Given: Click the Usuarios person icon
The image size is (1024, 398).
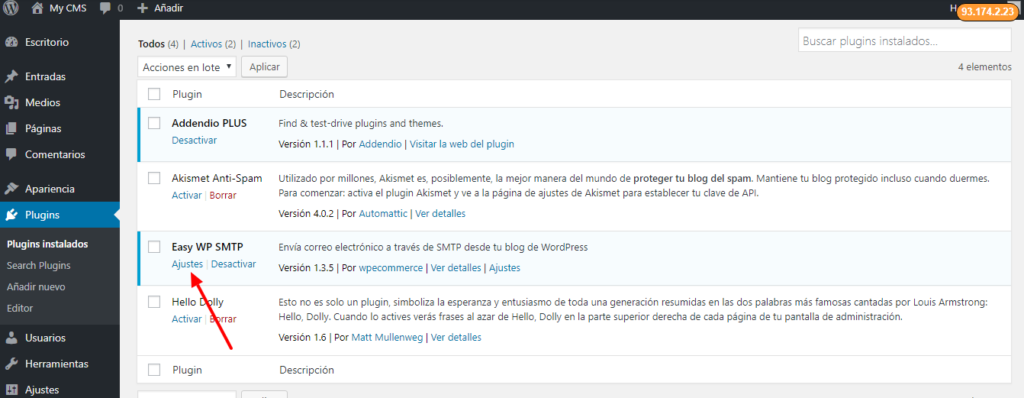Looking at the screenshot, I should 11,338.
